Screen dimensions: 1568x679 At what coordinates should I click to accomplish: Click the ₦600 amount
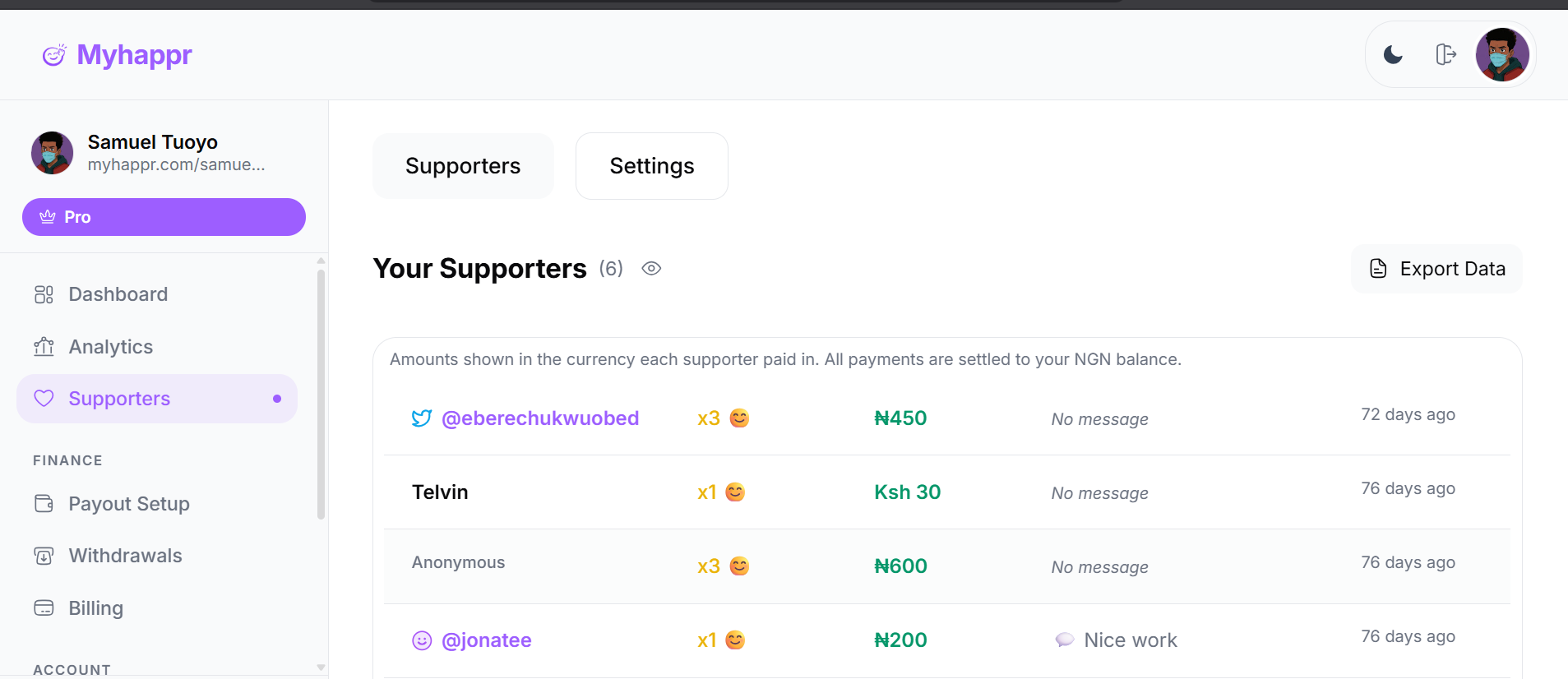click(x=900, y=566)
